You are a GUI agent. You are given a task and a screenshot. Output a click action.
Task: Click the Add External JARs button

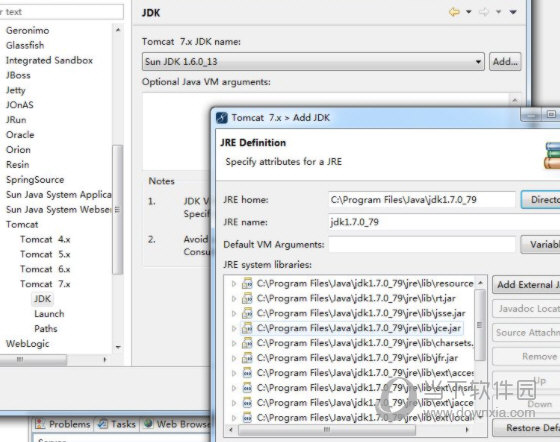(x=526, y=285)
